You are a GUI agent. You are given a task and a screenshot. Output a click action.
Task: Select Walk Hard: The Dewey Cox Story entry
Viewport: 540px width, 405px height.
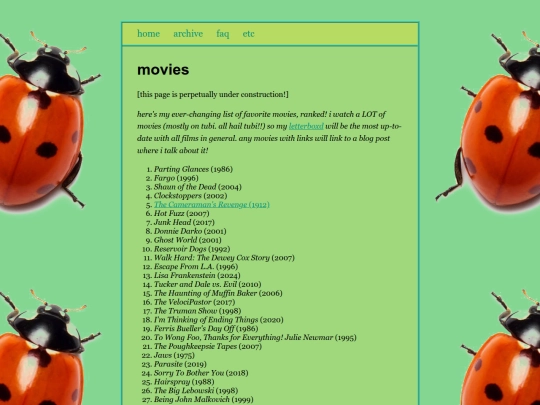[x=224, y=258]
